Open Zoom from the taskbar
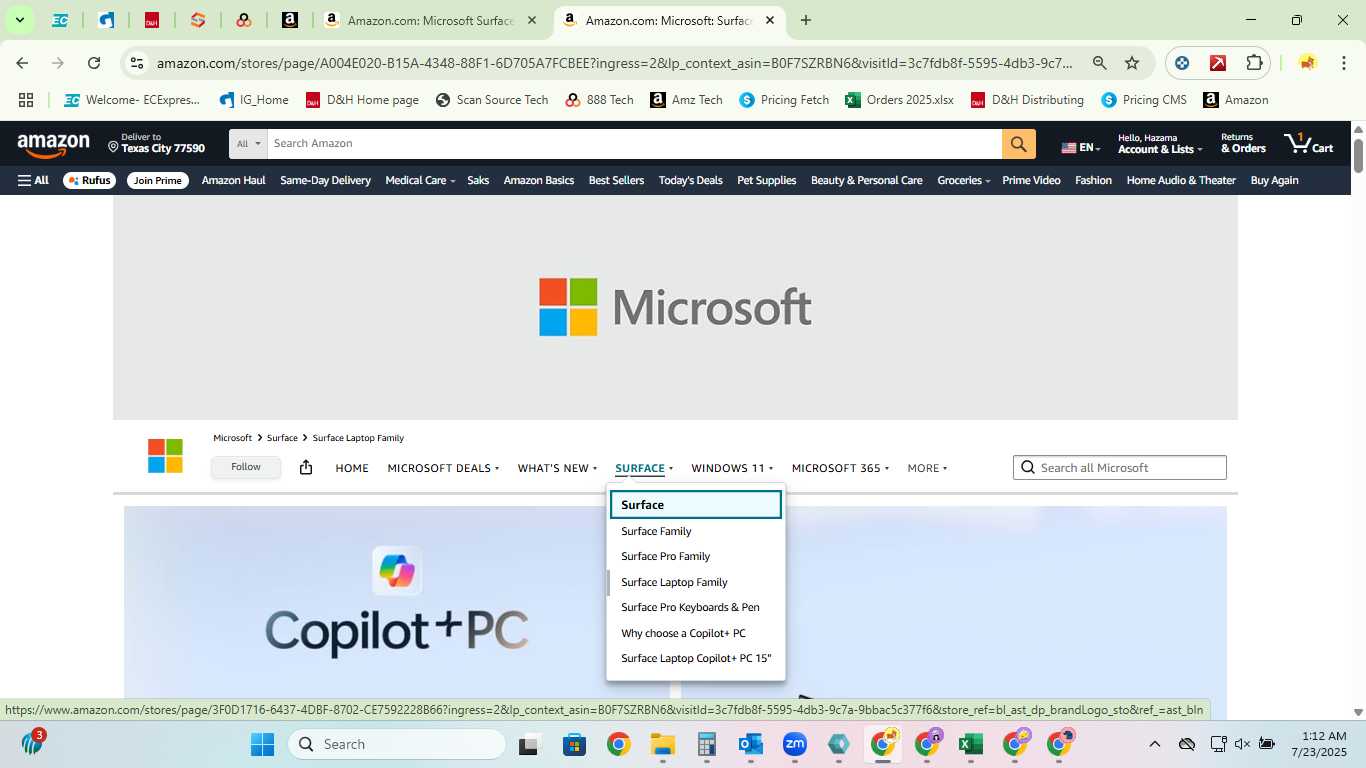The width and height of the screenshot is (1366, 768). 794,744
